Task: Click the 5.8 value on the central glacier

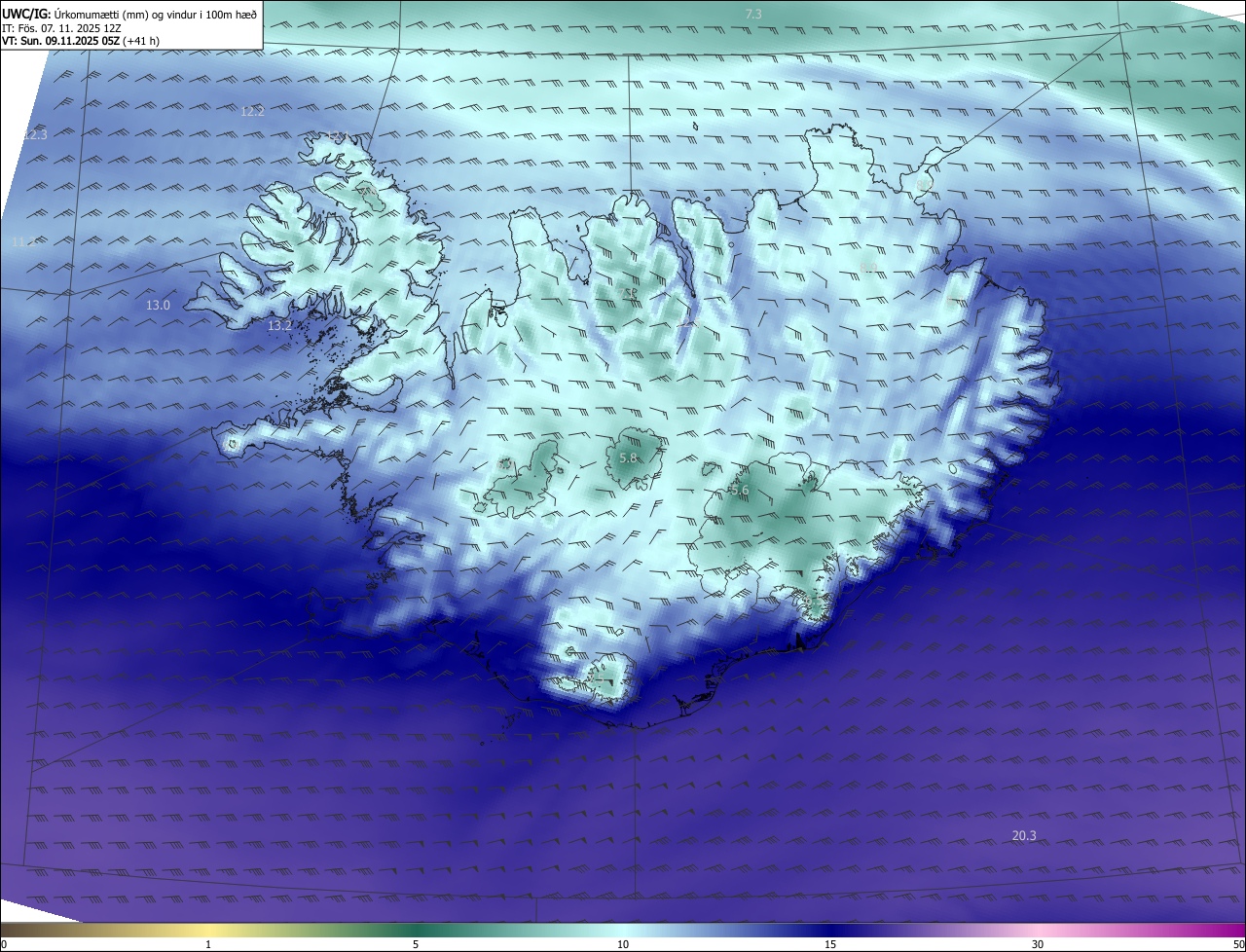Action: point(628,458)
